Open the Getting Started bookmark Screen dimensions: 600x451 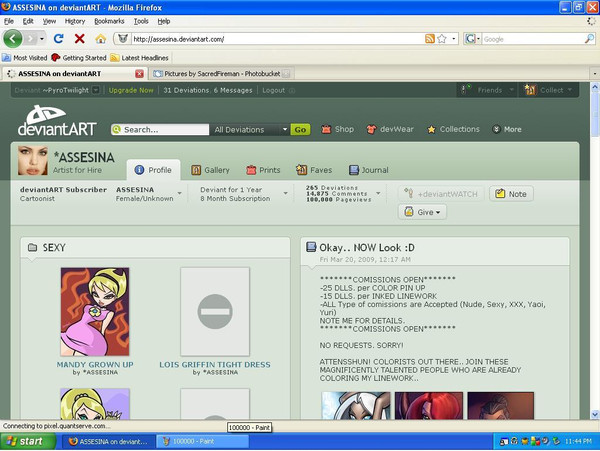(79, 58)
